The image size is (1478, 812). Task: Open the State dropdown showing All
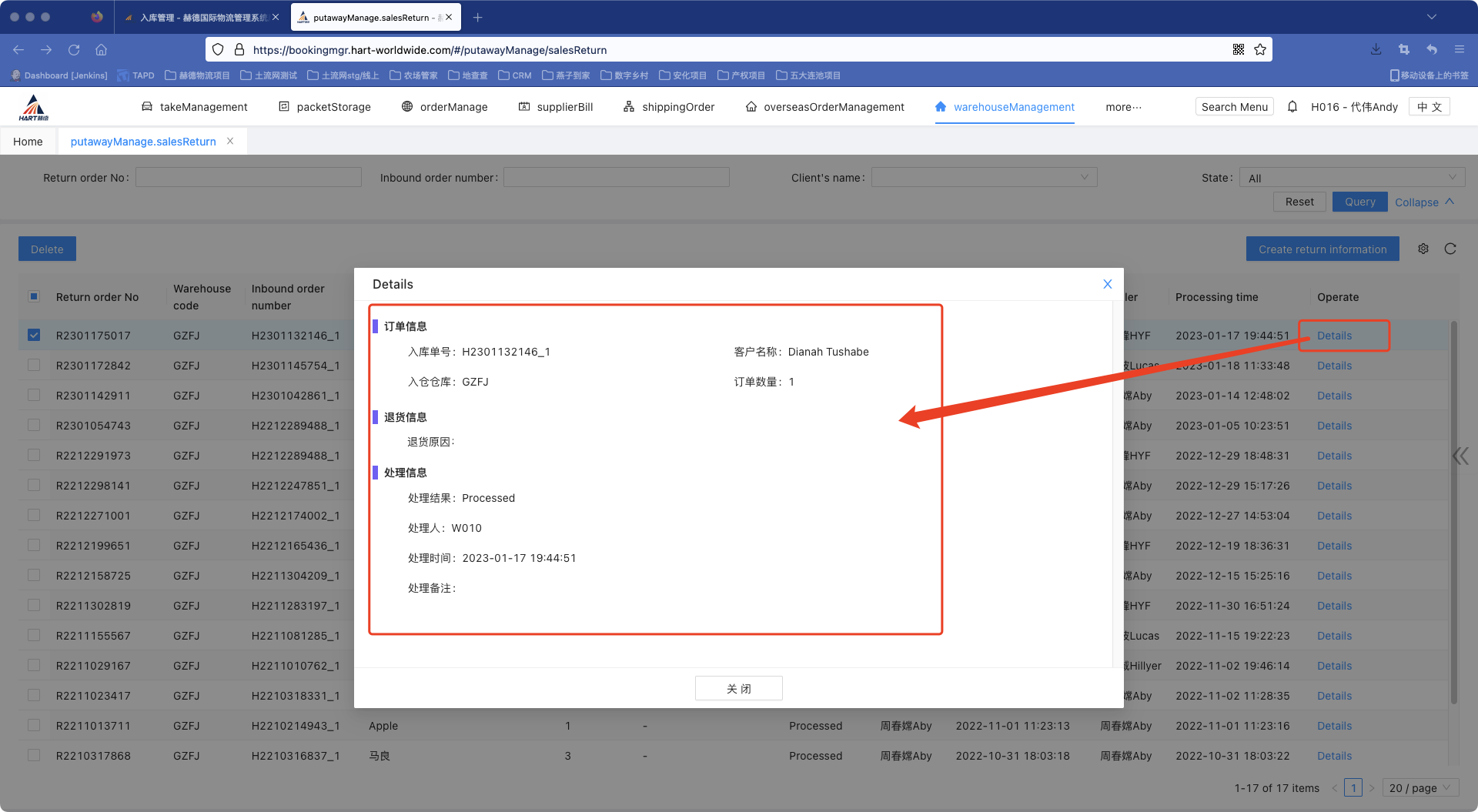click(x=1351, y=178)
